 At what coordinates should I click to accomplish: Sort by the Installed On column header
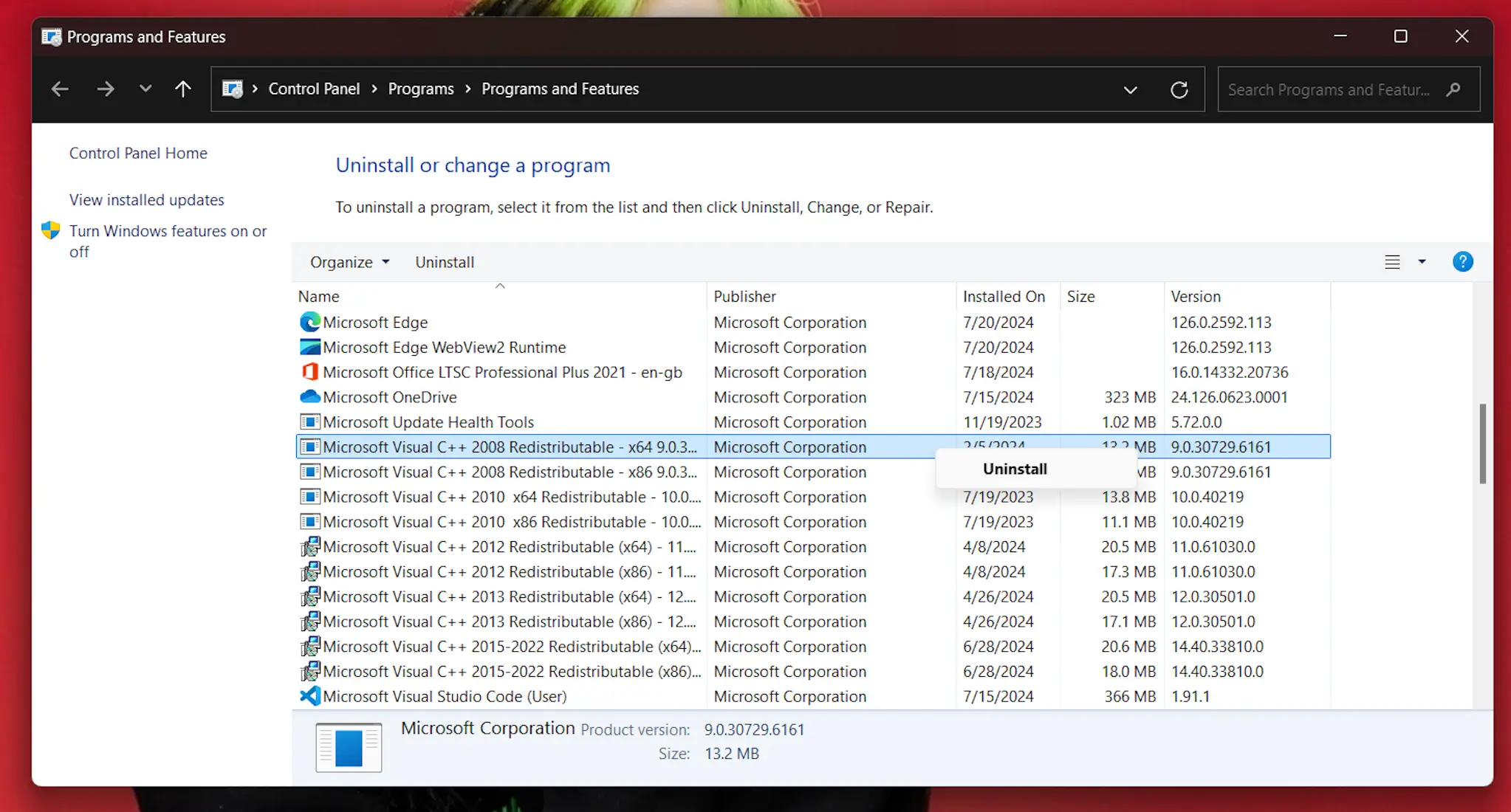tap(1008, 297)
